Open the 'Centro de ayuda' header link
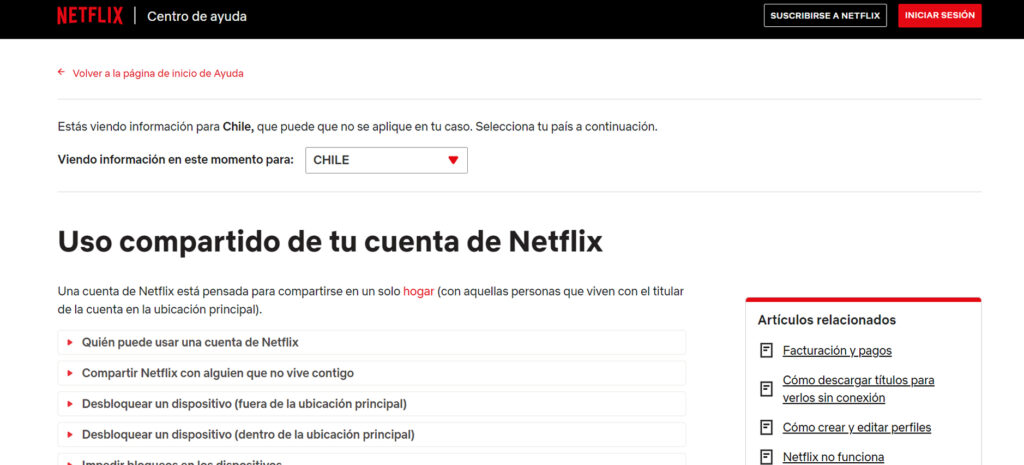The width and height of the screenshot is (1024, 465). (196, 16)
